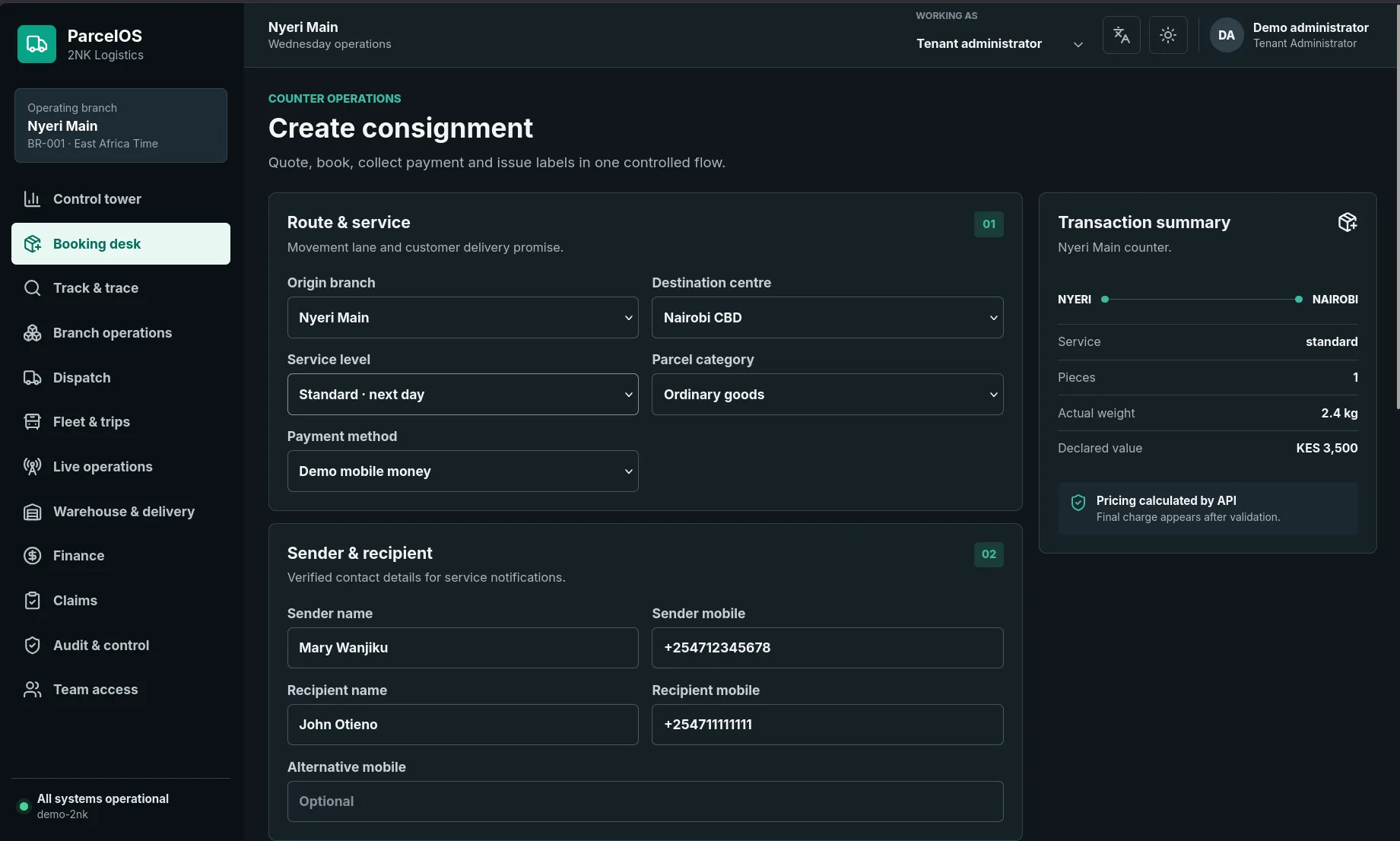Switch to Live operations
Viewport: 1400px width, 841px height.
121,467
